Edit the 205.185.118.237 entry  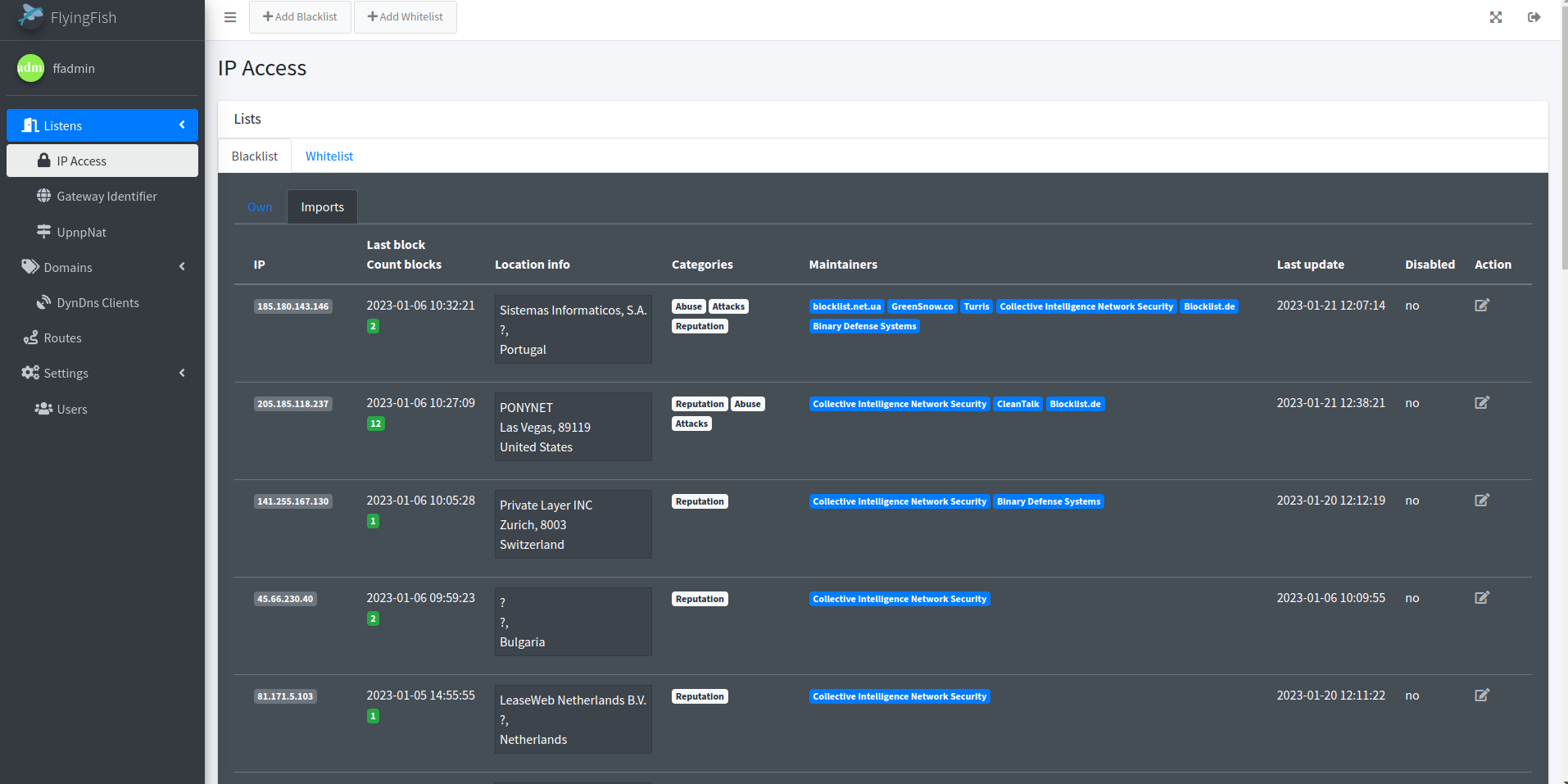pyautogui.click(x=1482, y=403)
